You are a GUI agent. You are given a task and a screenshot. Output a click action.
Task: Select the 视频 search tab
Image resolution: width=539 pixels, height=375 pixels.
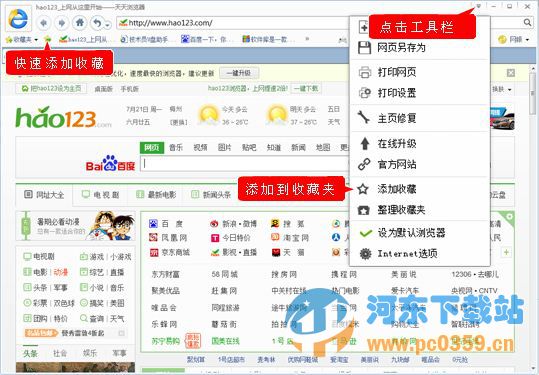click(200, 148)
